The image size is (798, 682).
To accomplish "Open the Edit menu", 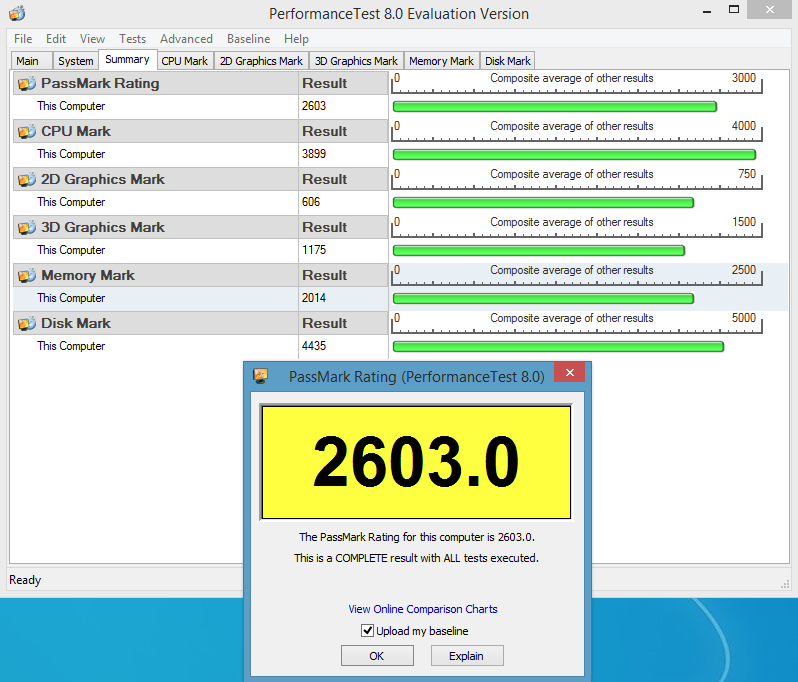I will click(55, 39).
